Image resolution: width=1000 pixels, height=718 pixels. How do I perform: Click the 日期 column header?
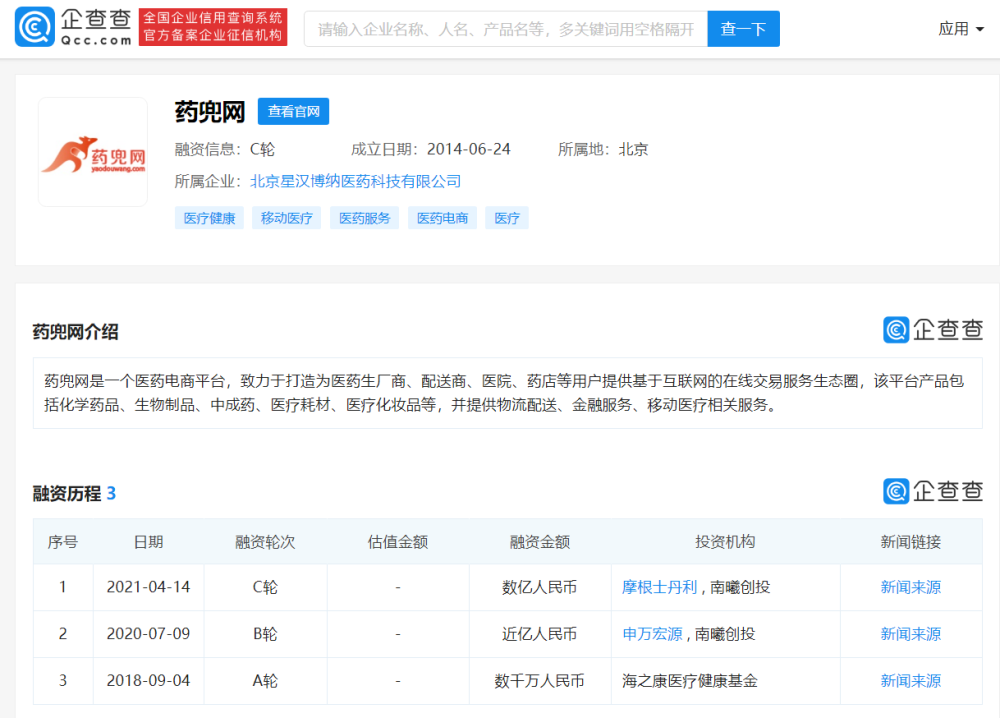[x=148, y=542]
